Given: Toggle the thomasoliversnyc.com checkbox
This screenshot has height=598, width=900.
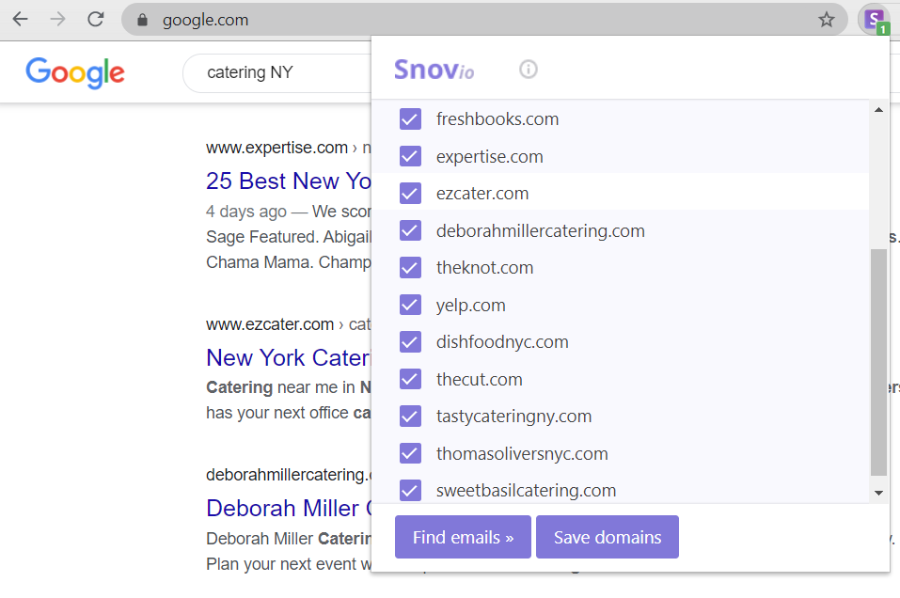Looking at the screenshot, I should [410, 453].
